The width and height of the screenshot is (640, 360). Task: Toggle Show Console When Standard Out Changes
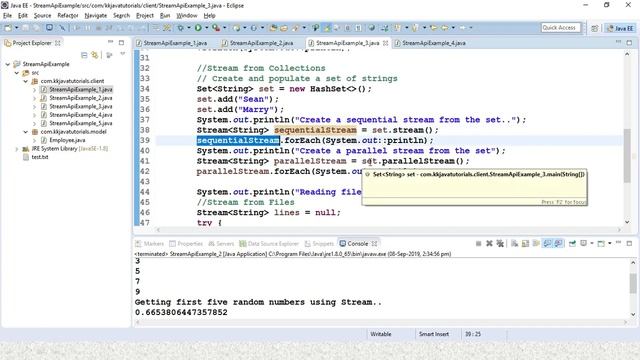(547, 244)
